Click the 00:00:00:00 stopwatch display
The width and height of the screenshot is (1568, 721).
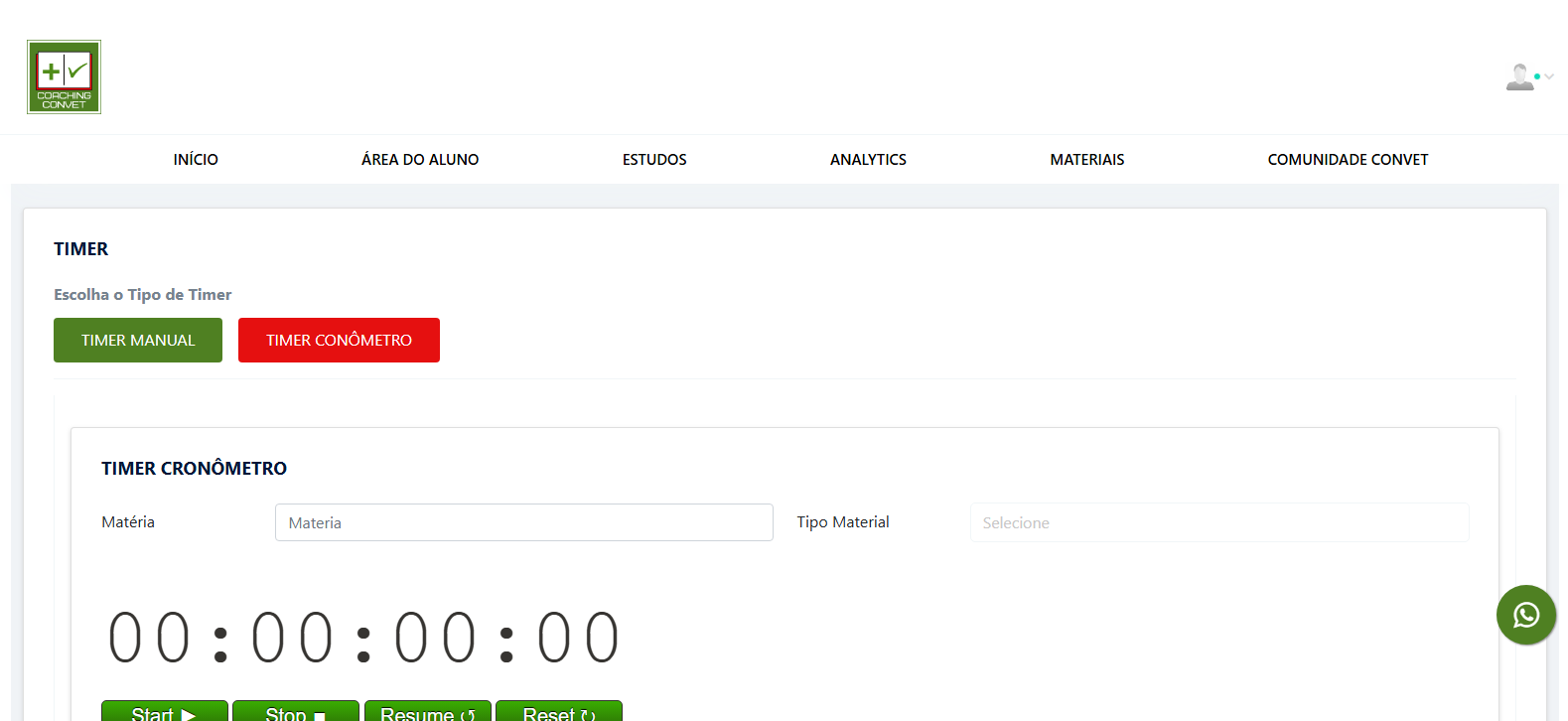(363, 638)
